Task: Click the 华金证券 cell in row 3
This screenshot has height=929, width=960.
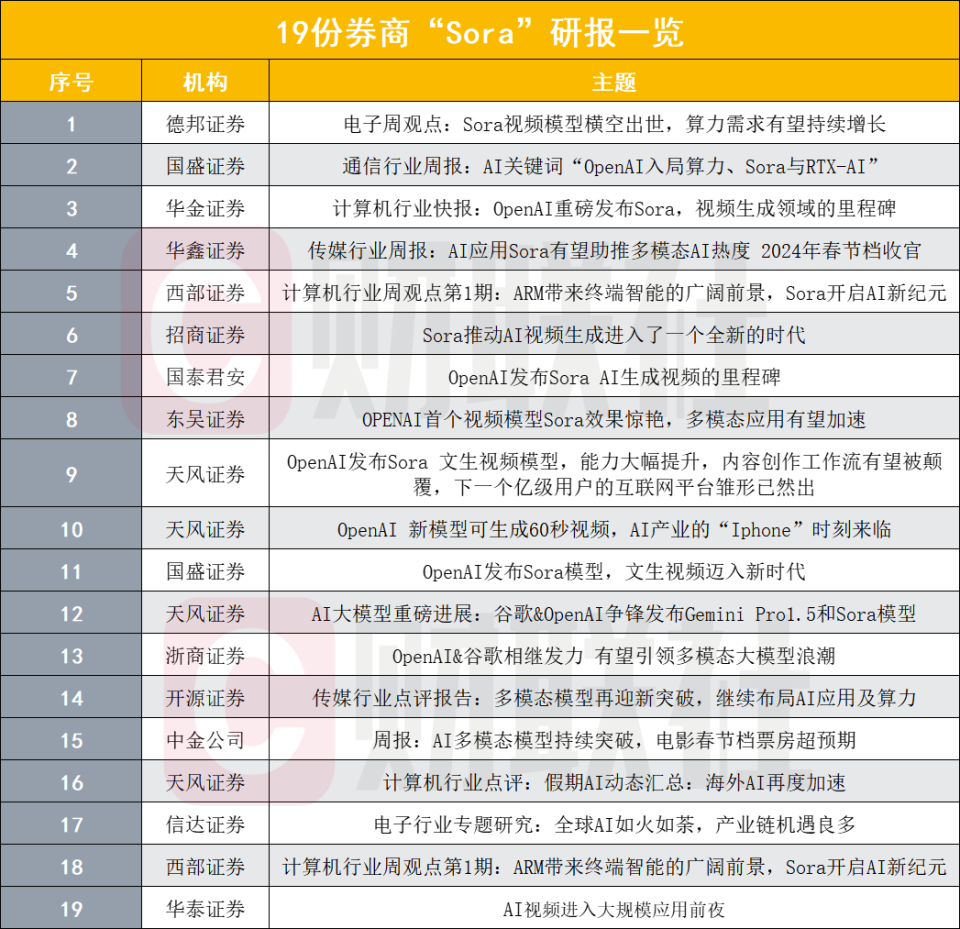Action: (x=205, y=209)
